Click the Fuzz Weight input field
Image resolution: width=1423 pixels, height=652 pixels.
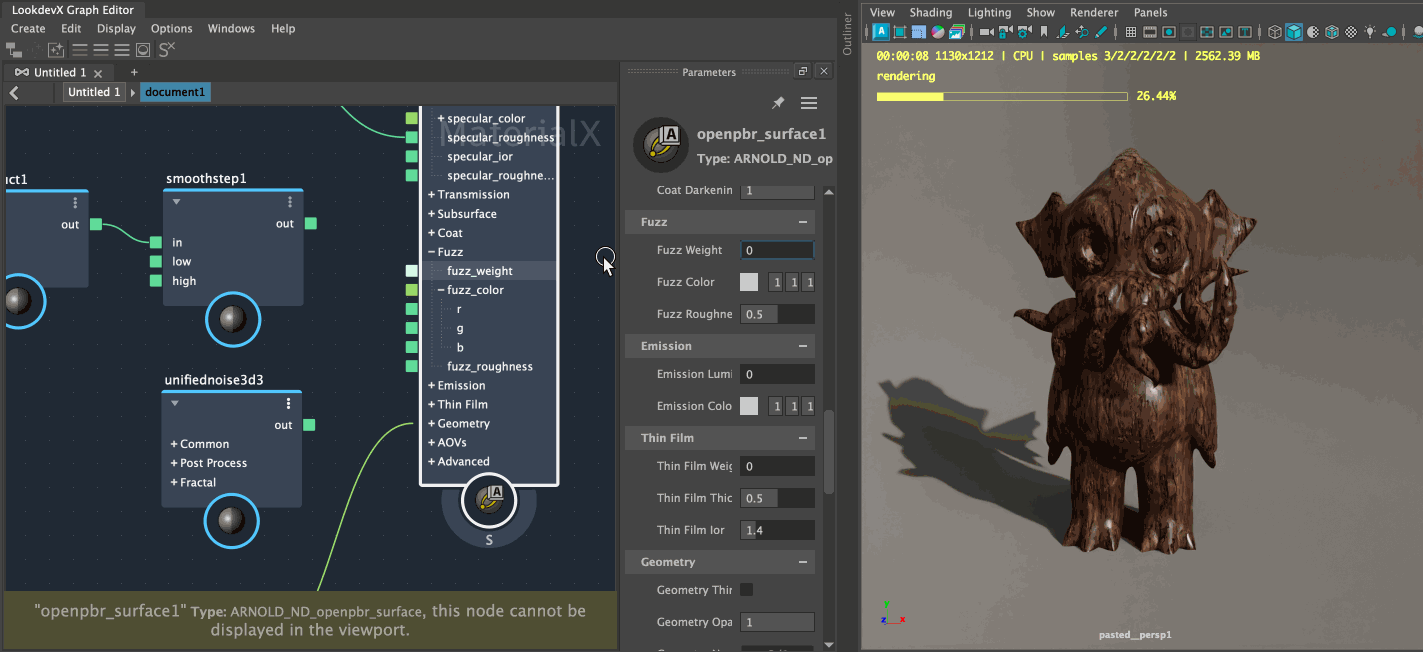point(777,250)
